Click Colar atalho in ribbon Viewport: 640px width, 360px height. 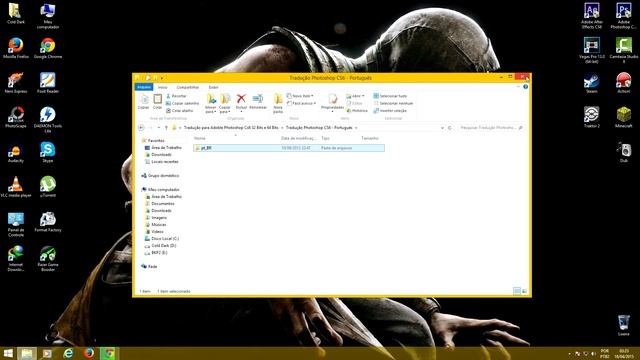pyautogui.click(x=180, y=111)
